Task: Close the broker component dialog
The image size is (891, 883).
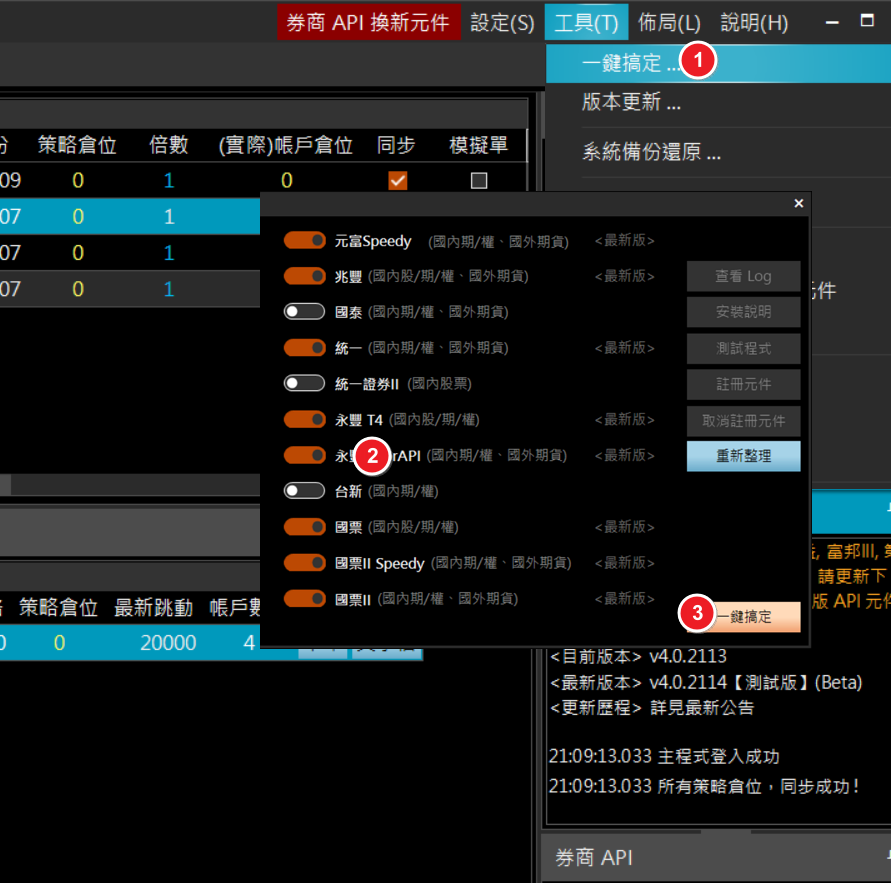Action: tap(798, 203)
